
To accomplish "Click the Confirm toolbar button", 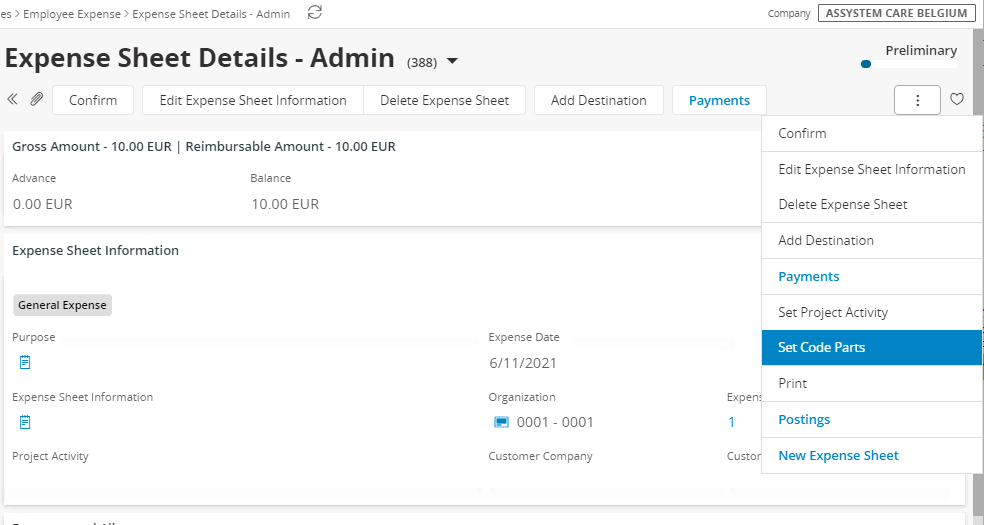I will (93, 100).
